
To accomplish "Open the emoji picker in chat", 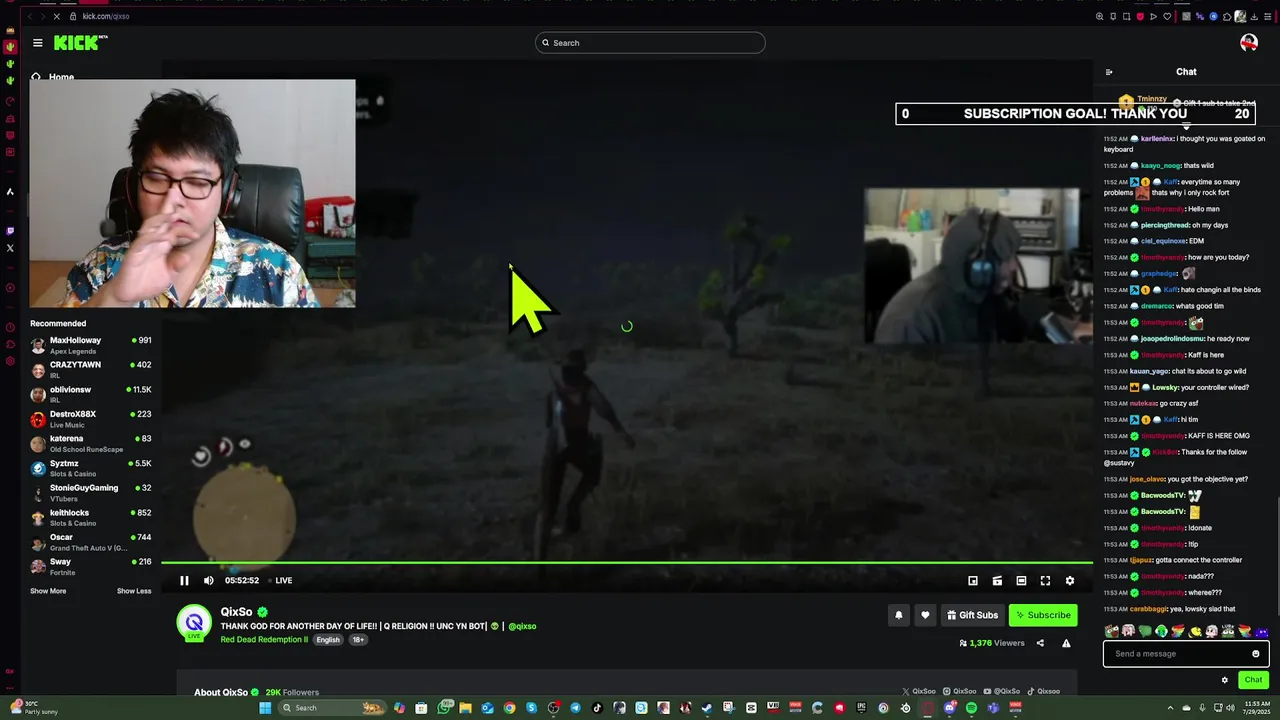I will coord(1256,654).
